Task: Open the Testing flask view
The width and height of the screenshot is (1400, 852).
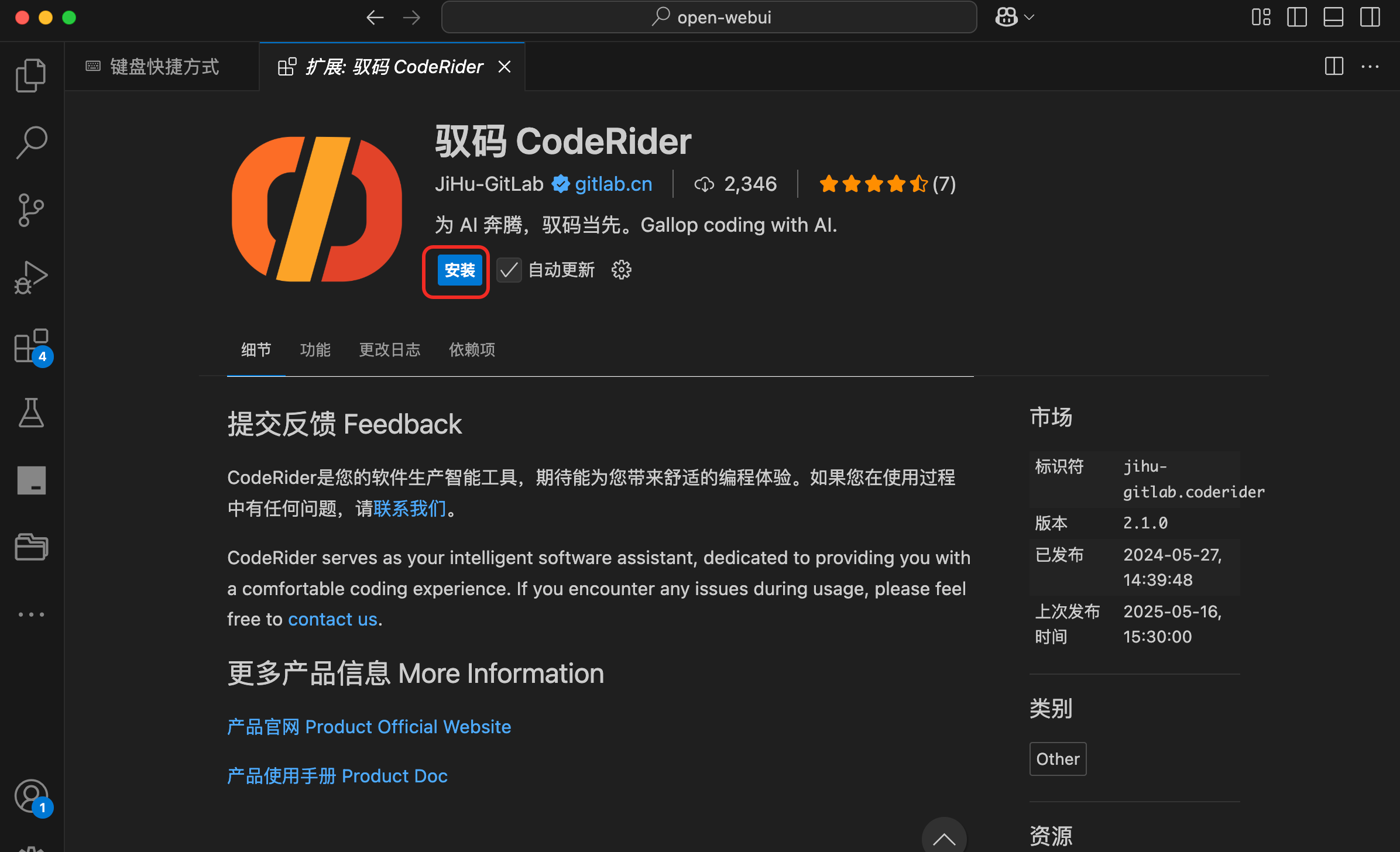Action: tap(31, 413)
